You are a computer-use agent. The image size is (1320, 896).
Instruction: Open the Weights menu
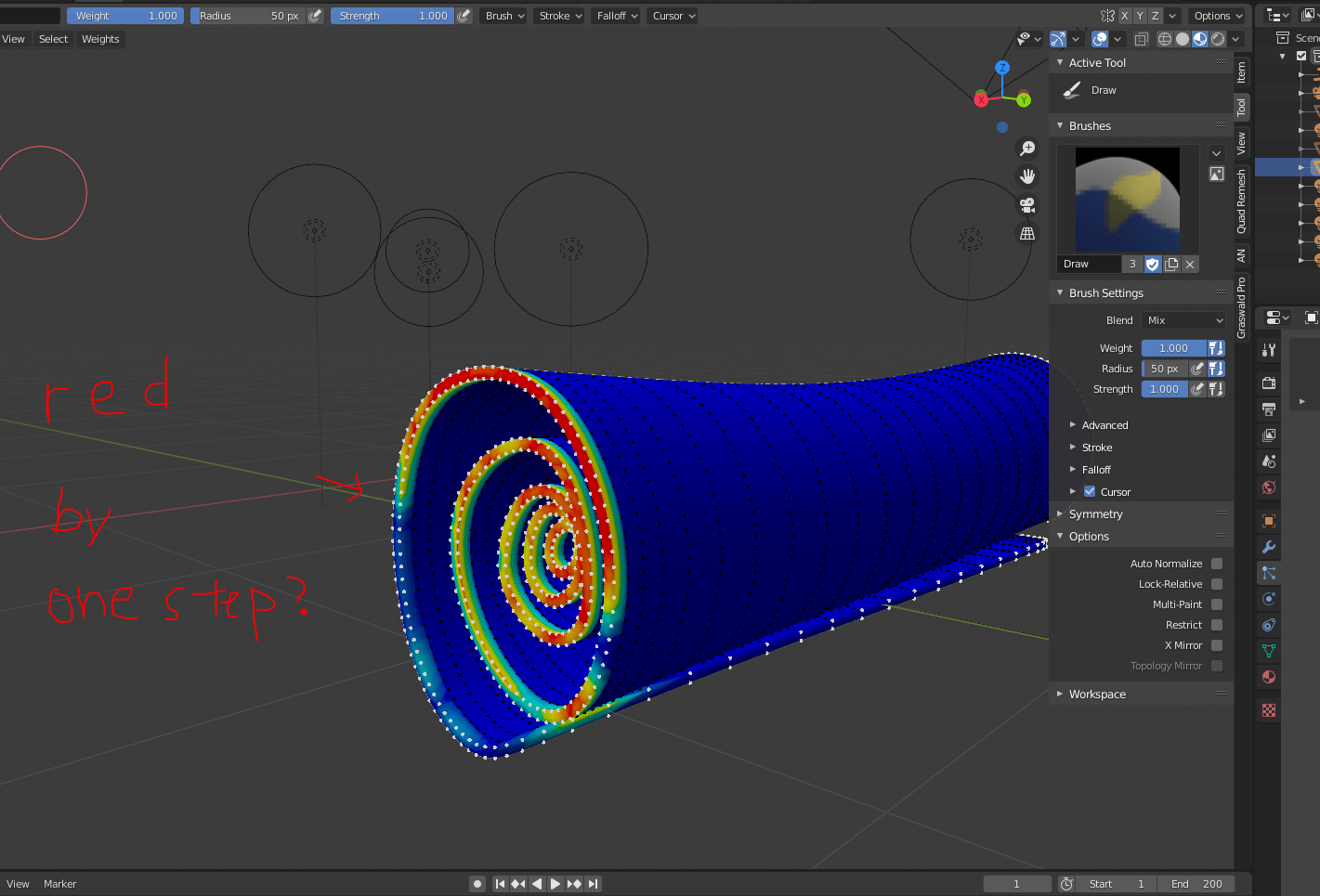tap(99, 39)
